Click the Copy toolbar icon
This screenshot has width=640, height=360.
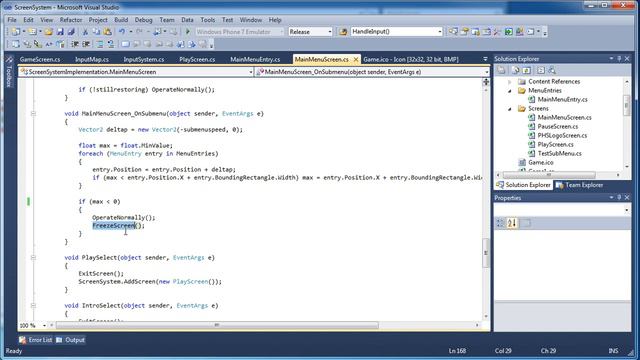[96, 31]
